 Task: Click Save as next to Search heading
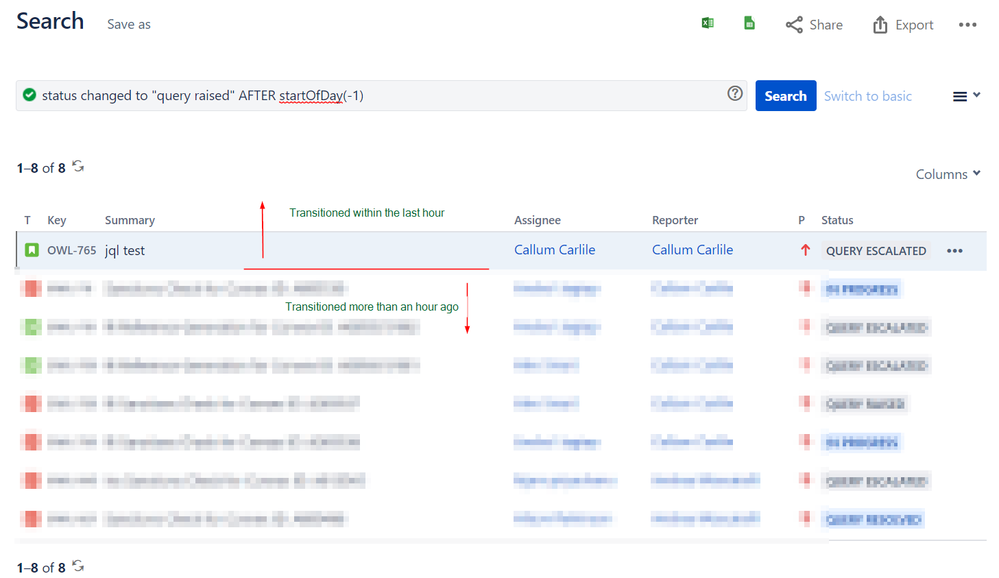pos(129,24)
